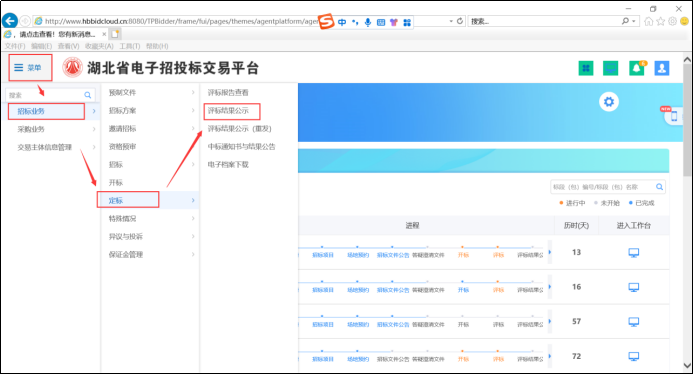This screenshot has width=694, height=375.
Task: Expand the 定标 submenu entry
Action: coord(149,201)
